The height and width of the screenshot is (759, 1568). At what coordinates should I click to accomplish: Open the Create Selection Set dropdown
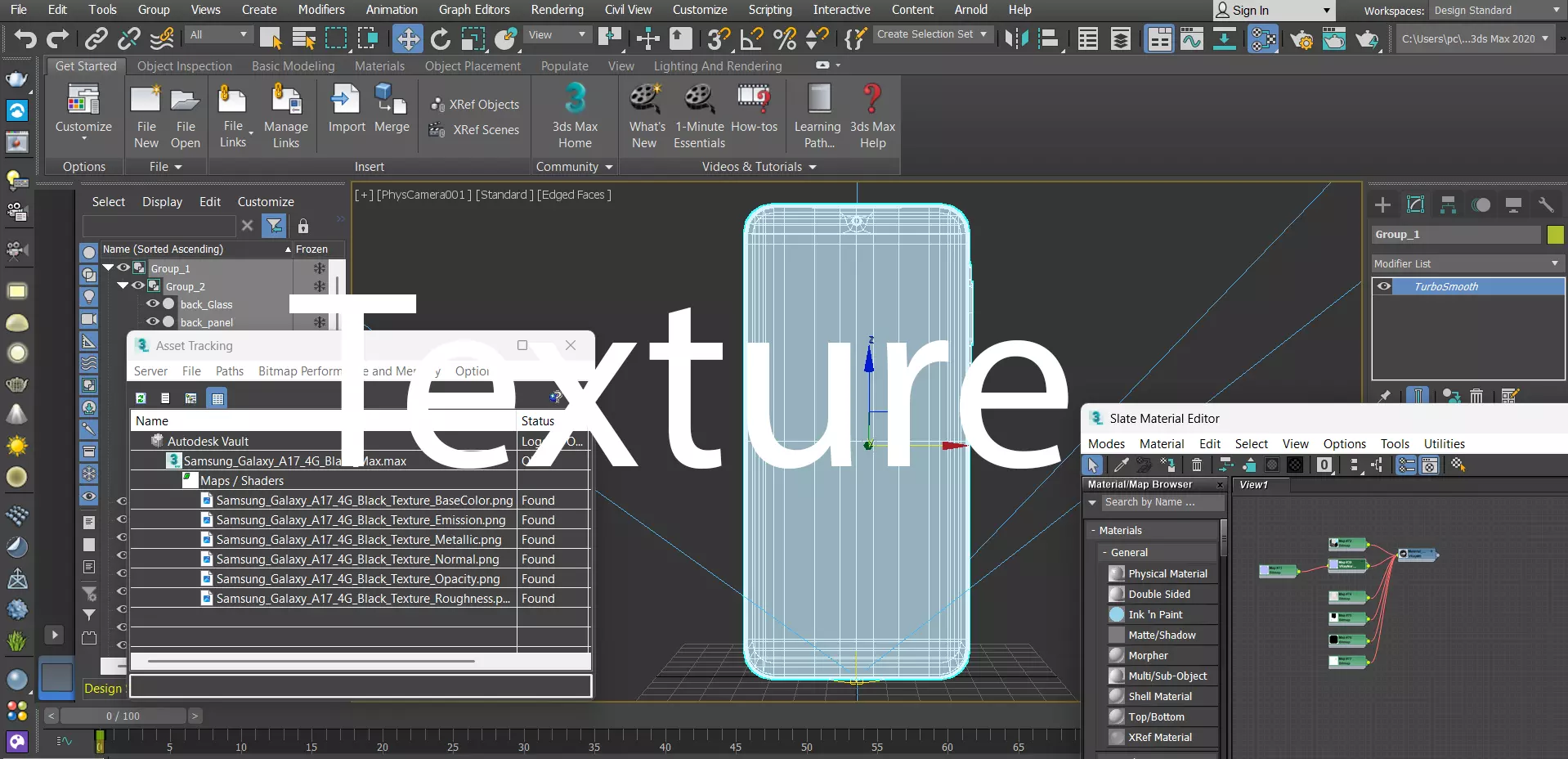click(932, 34)
